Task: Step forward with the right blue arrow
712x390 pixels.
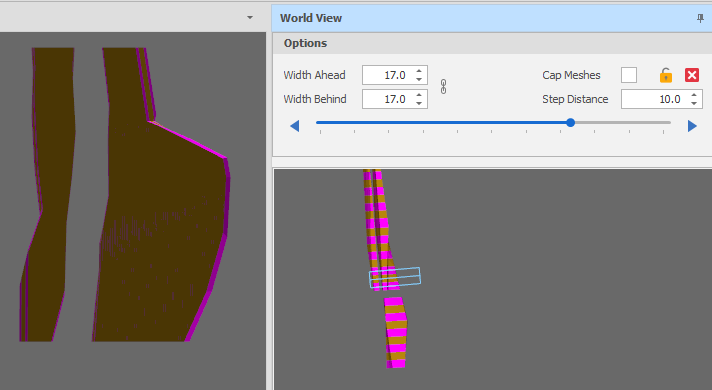Action: 692,126
